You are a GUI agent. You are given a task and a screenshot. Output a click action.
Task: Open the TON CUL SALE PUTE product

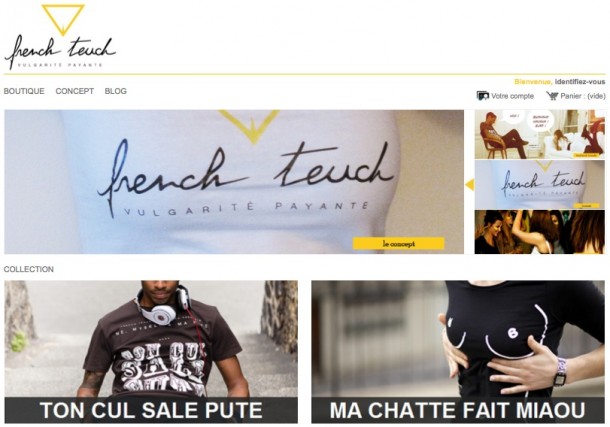151,352
